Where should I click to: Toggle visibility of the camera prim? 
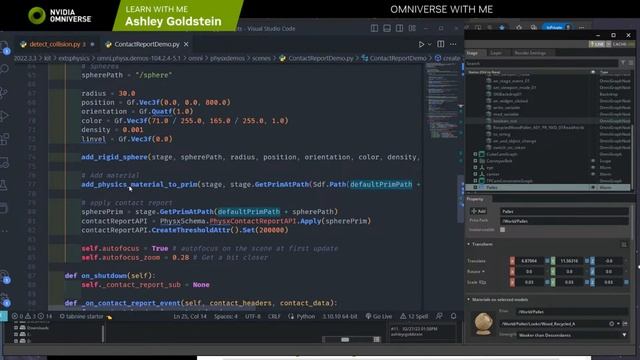593,174
